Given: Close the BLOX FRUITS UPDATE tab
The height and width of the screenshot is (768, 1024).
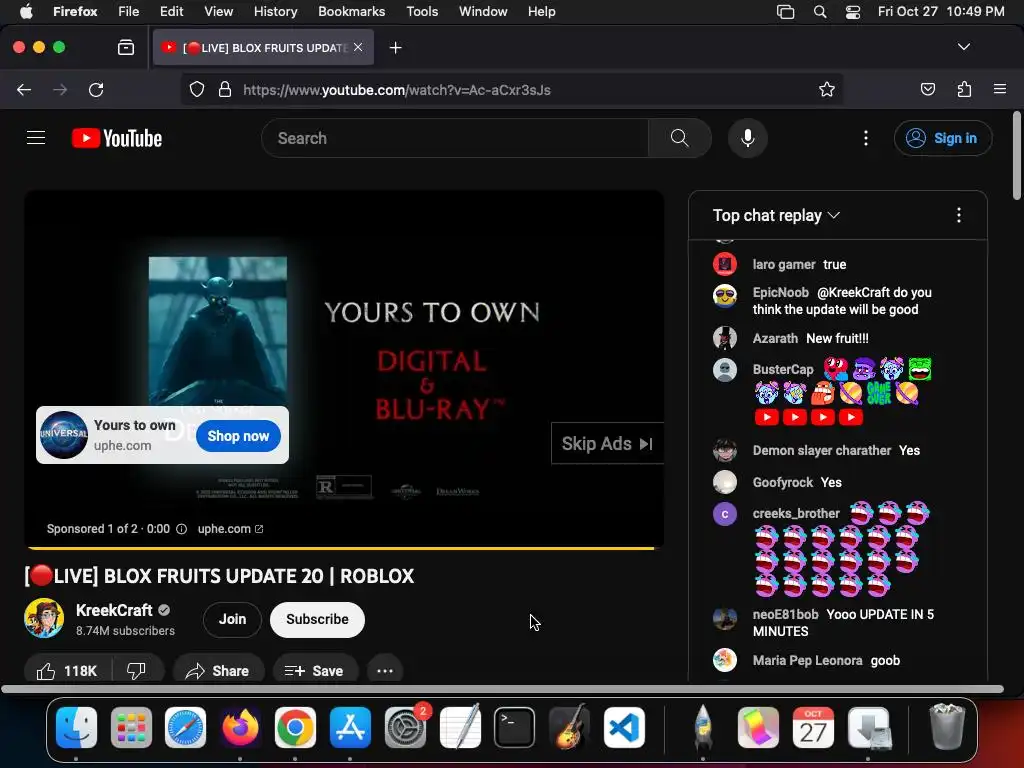Looking at the screenshot, I should [x=358, y=47].
